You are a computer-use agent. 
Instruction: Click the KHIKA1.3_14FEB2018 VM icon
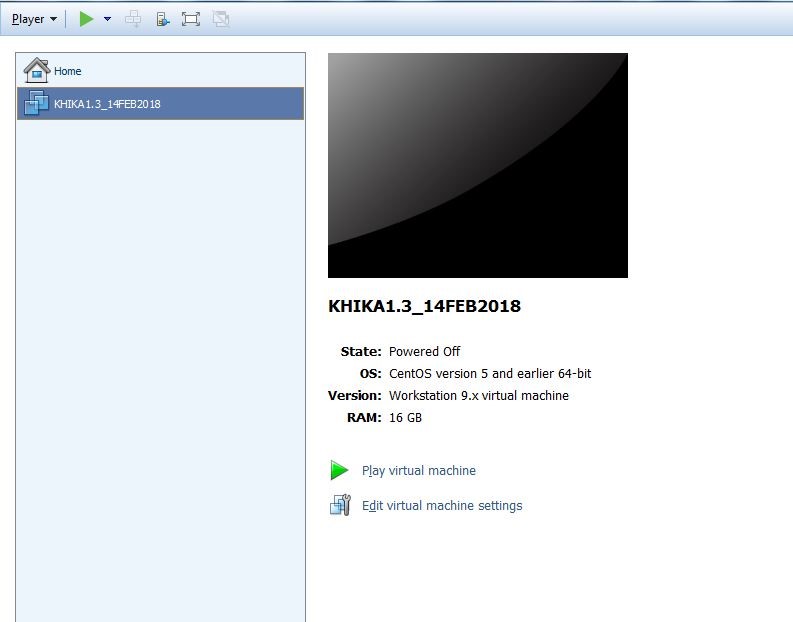point(36,103)
